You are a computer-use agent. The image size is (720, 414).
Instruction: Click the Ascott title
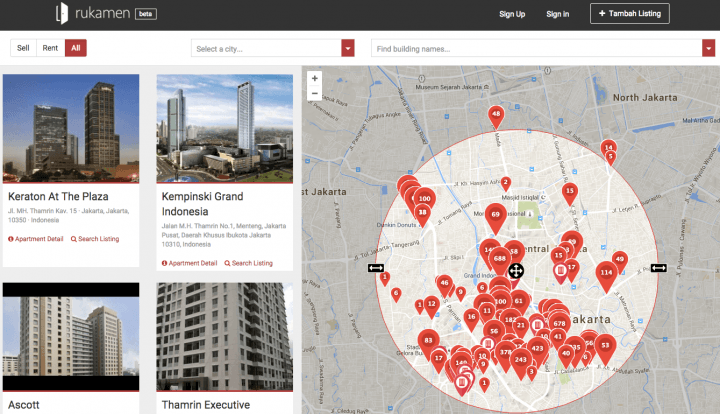24,405
